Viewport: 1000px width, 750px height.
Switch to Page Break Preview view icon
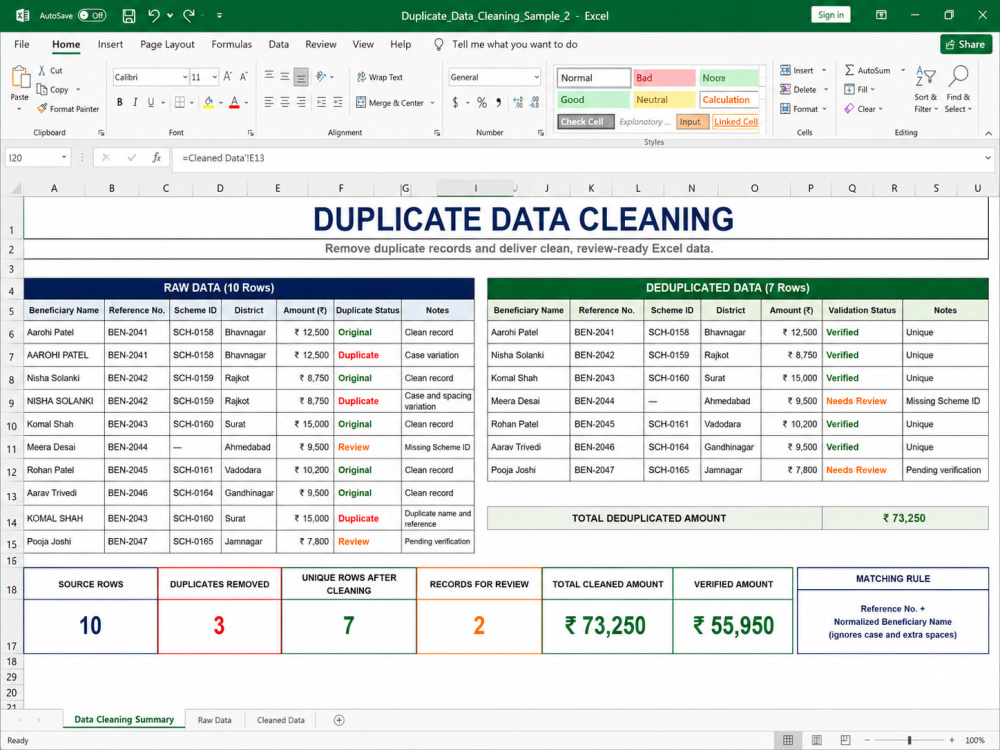tap(845, 740)
